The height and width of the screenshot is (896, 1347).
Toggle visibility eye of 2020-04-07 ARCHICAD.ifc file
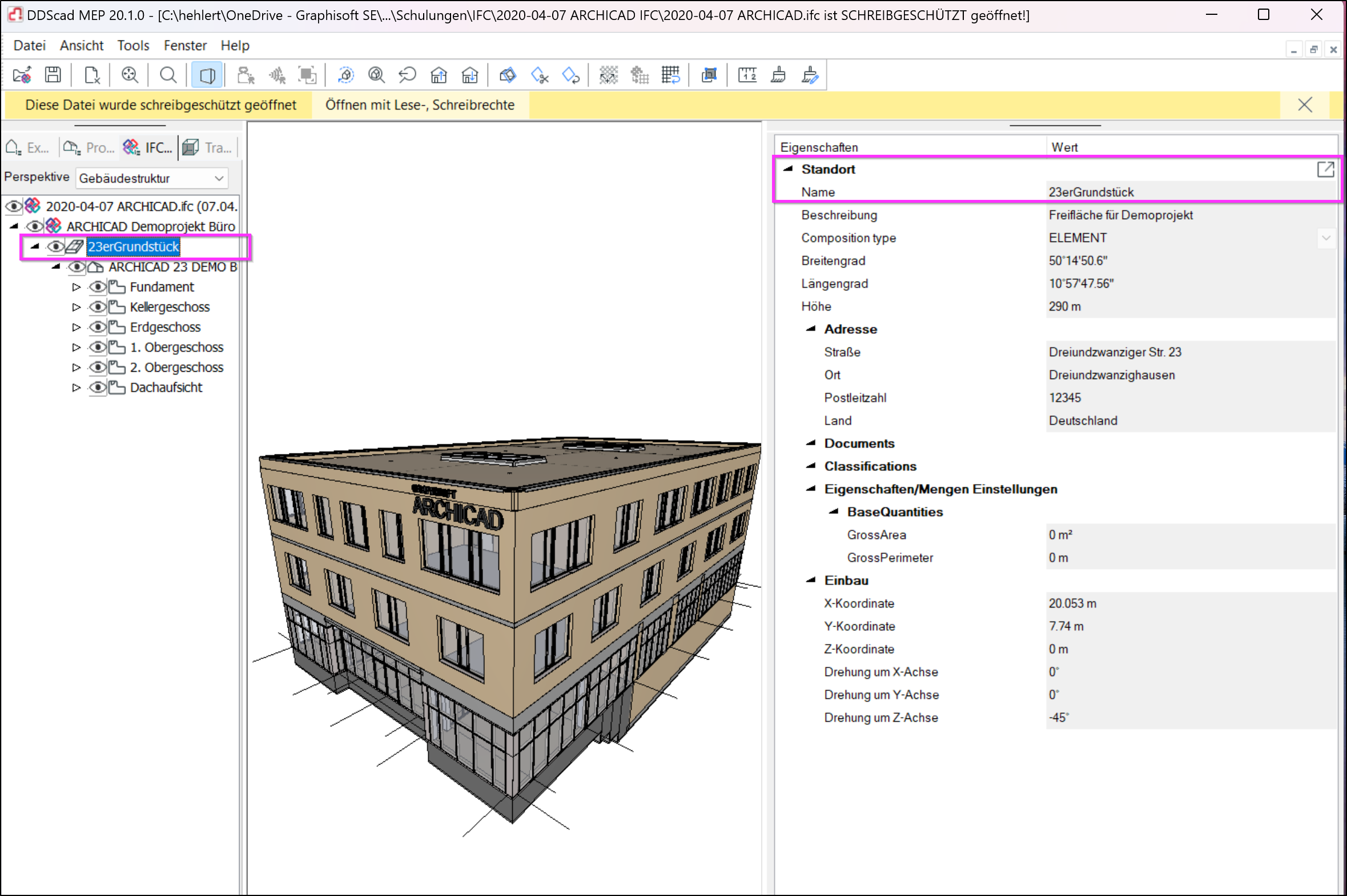coord(14,206)
